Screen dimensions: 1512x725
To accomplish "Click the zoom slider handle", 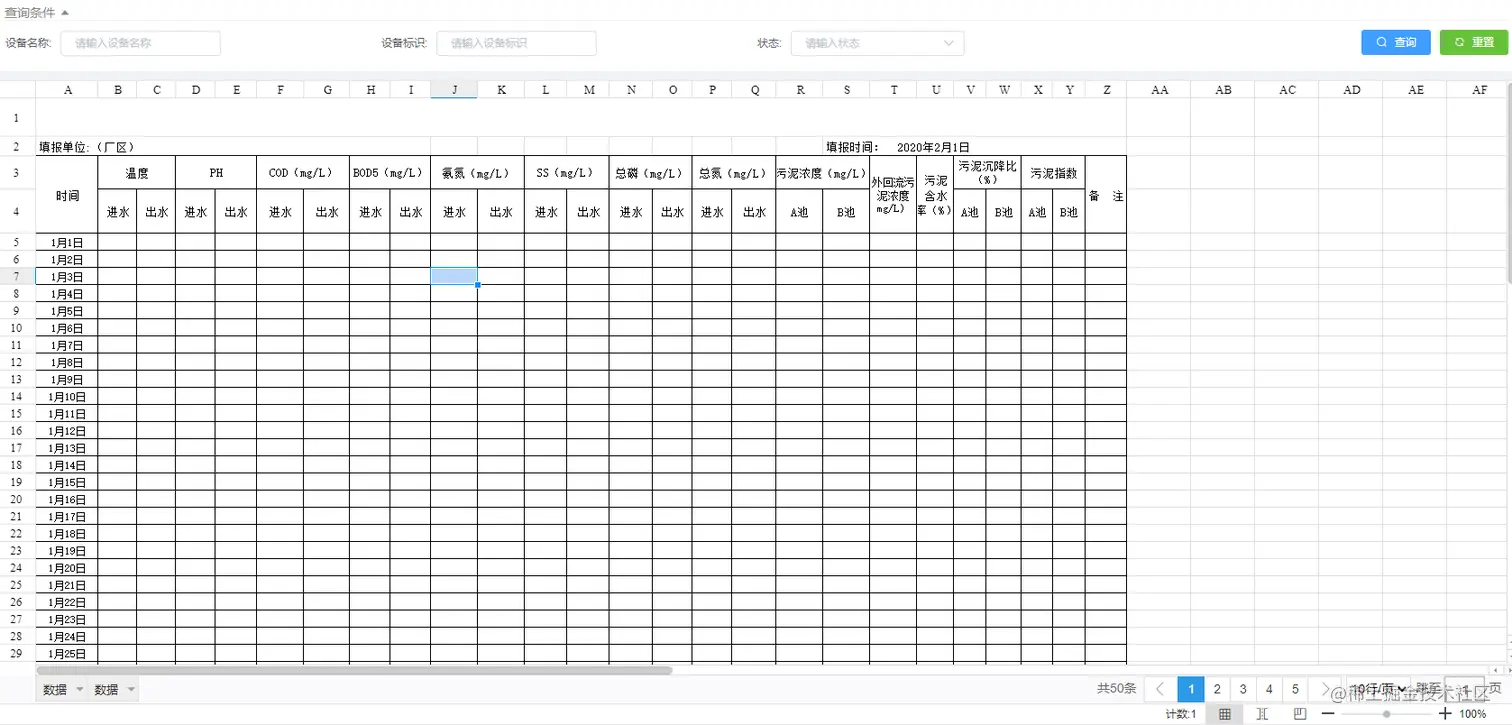I will click(x=1386, y=714).
